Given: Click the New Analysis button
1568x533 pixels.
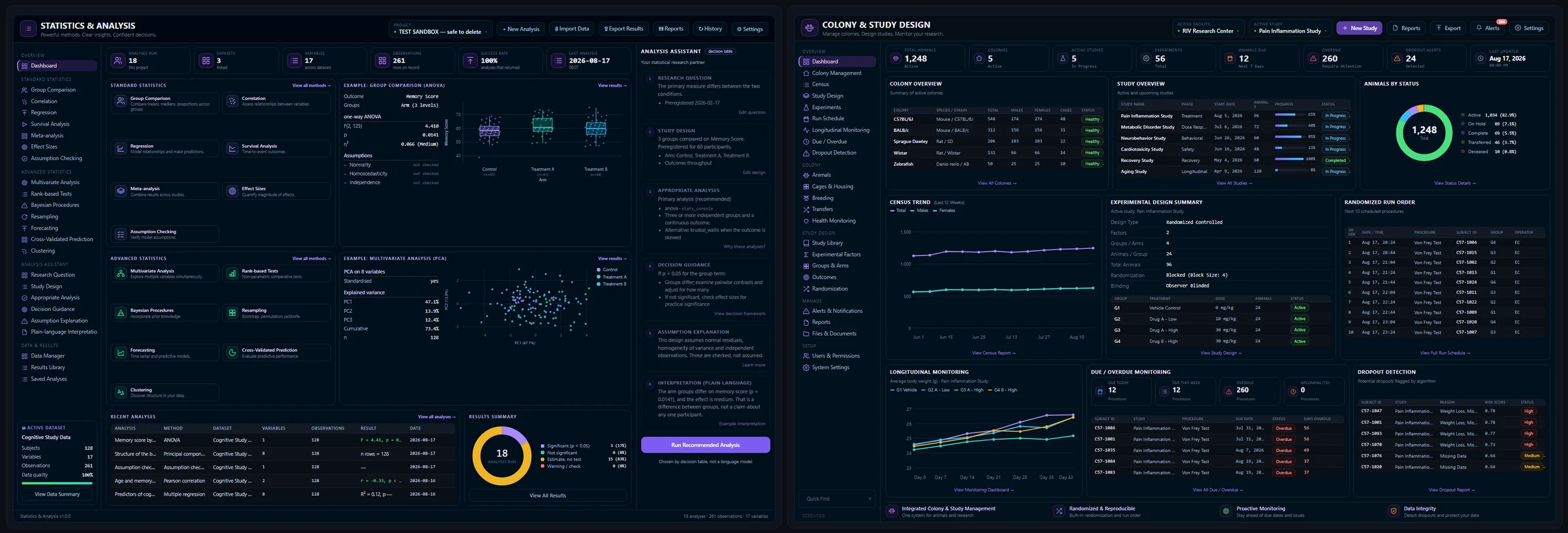Looking at the screenshot, I should coord(521,29).
